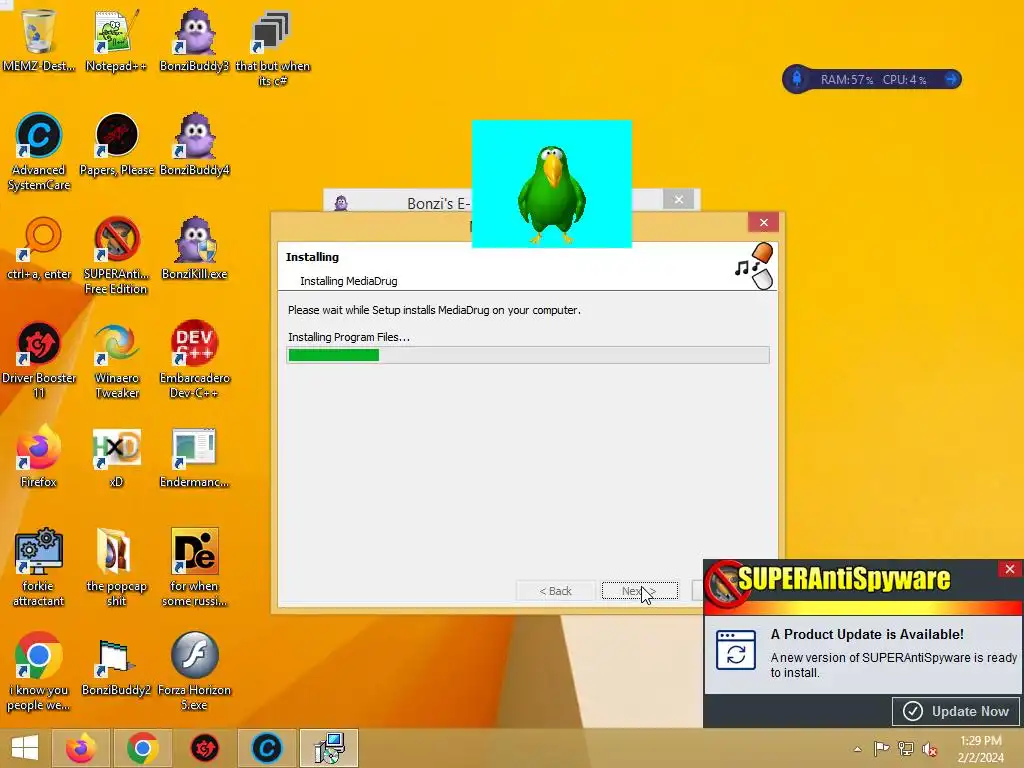Click the rocket icon on RAM/CPU widget
1024x768 pixels.
point(797,79)
